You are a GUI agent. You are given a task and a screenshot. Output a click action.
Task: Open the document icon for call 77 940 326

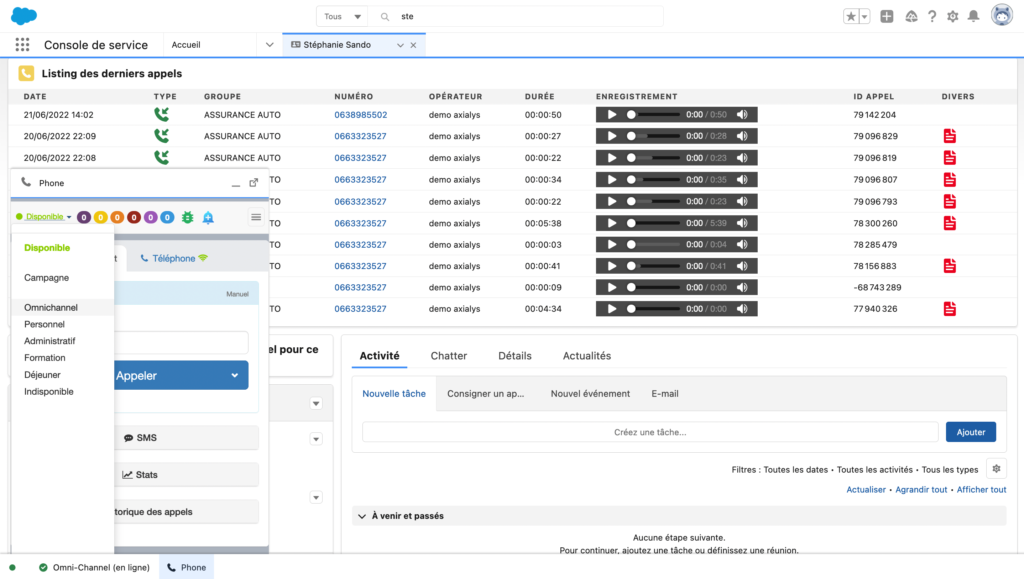coord(950,309)
